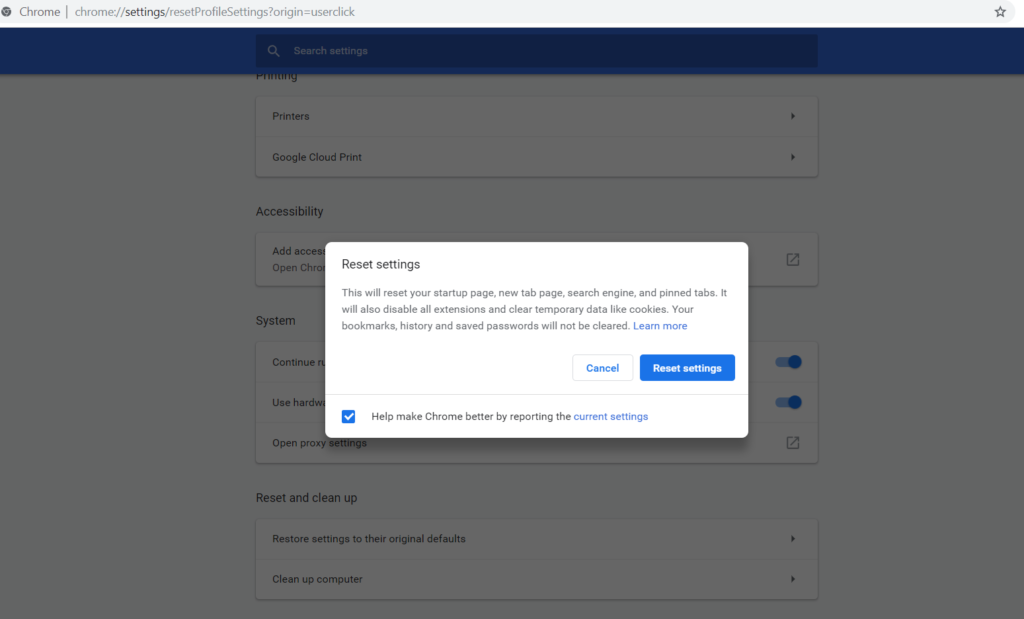This screenshot has width=1024, height=619.
Task: Click the Chrome site info icon
Action: (x=7, y=12)
